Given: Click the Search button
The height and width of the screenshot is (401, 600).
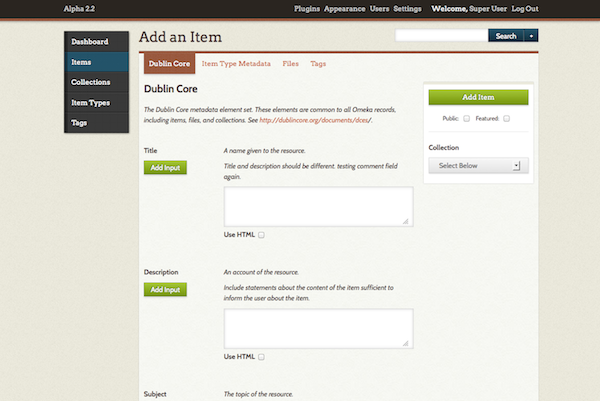Looking at the screenshot, I should click(x=506, y=36).
